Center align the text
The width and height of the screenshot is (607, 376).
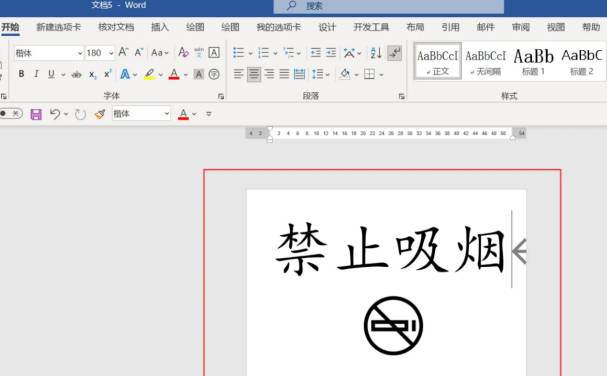tap(254, 74)
